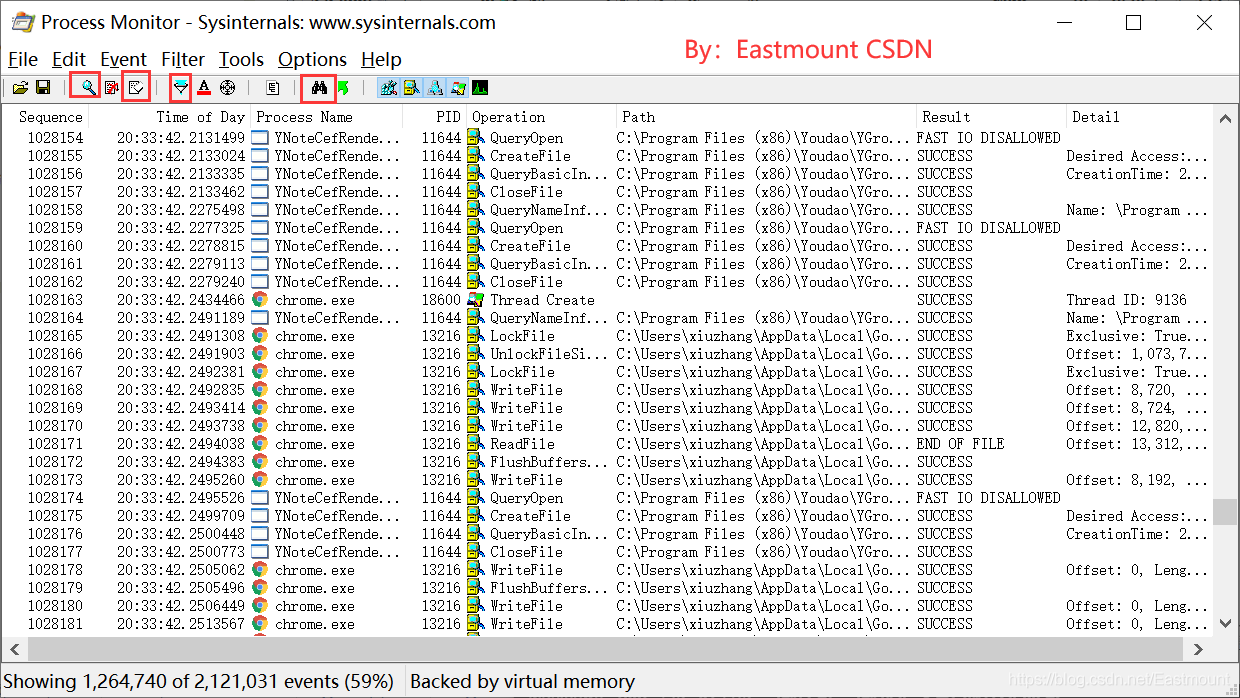Toggle event capture with the magnifier icon
The width and height of the screenshot is (1240, 698).
[x=88, y=88]
